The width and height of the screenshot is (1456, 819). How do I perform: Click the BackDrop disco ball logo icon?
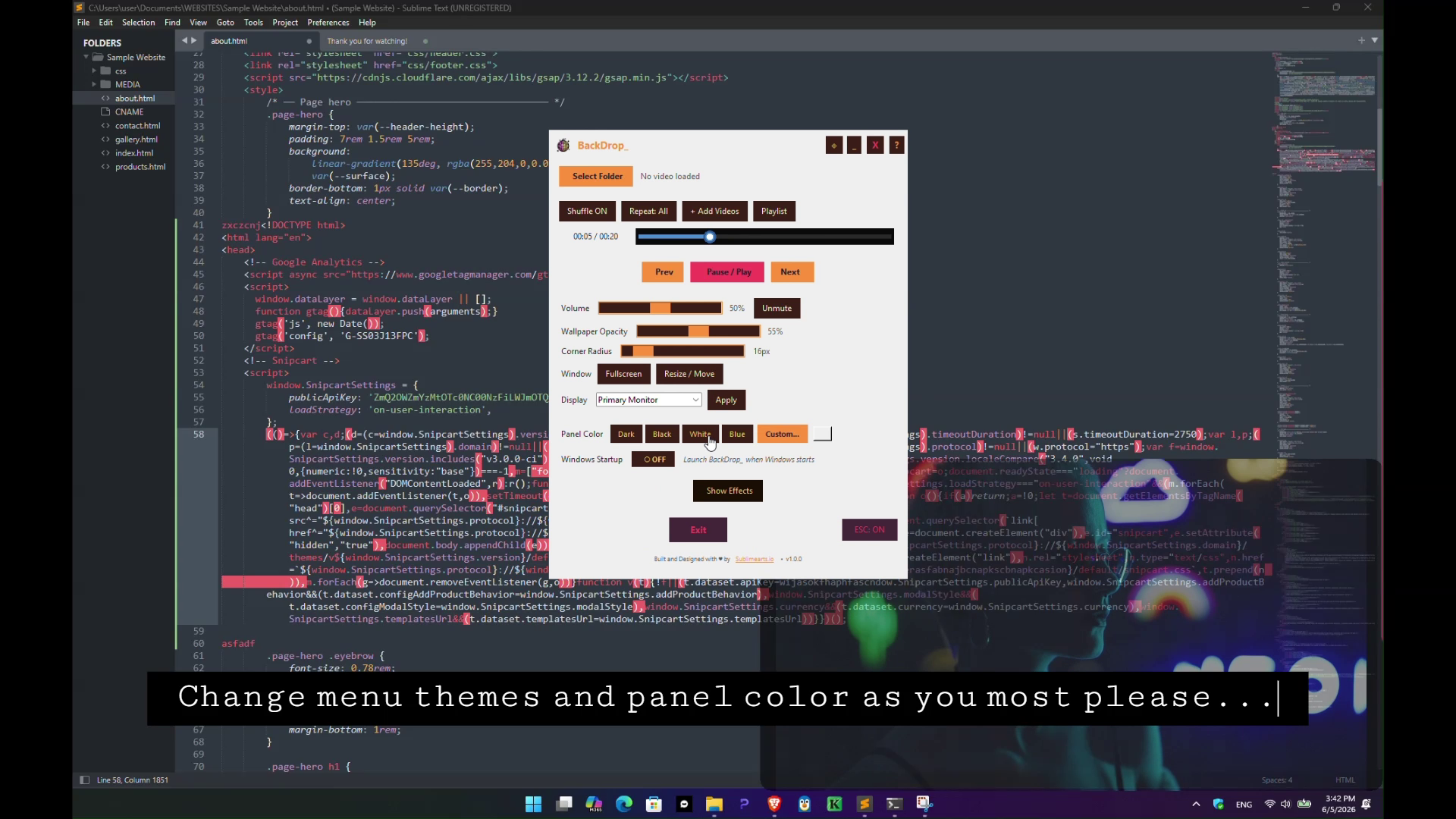tap(563, 146)
